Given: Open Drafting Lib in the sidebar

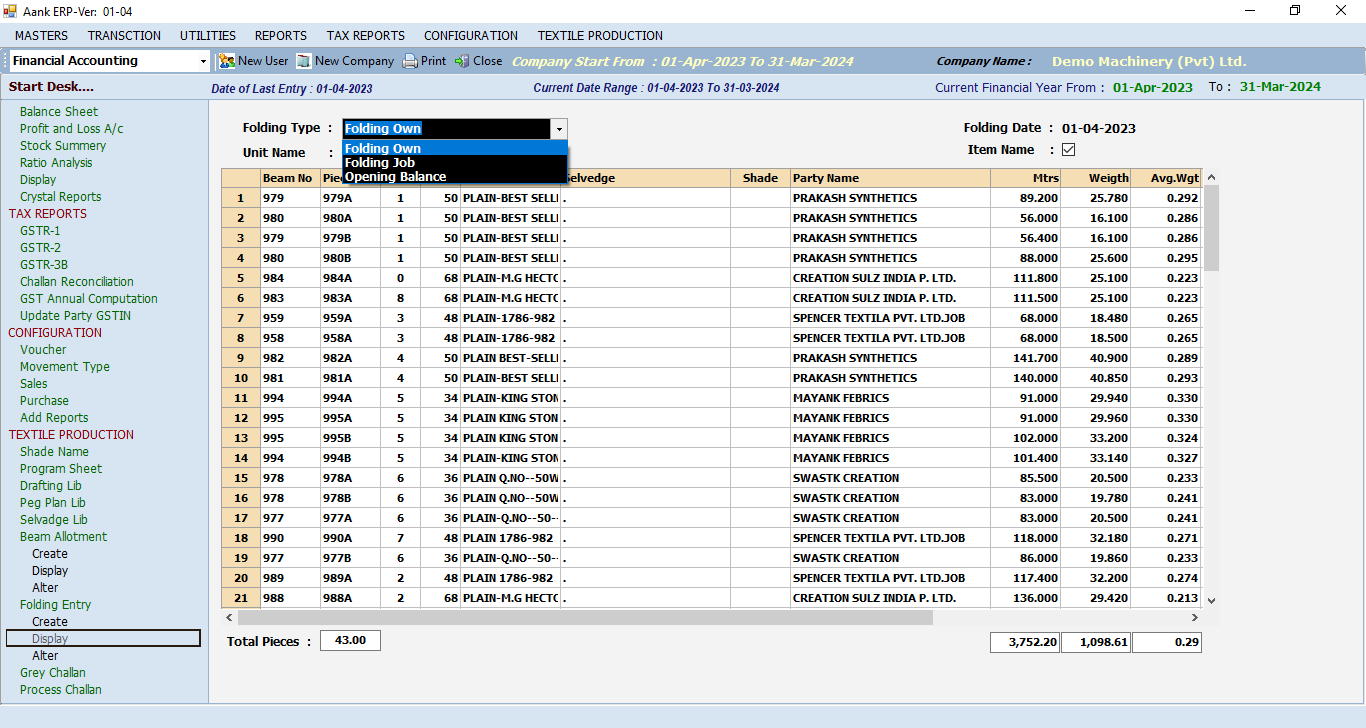Looking at the screenshot, I should click(x=51, y=486).
